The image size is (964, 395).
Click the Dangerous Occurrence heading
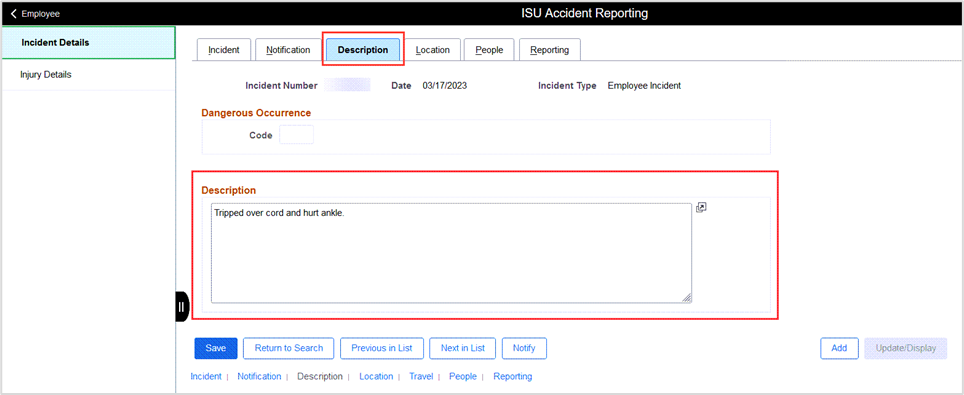(x=256, y=113)
